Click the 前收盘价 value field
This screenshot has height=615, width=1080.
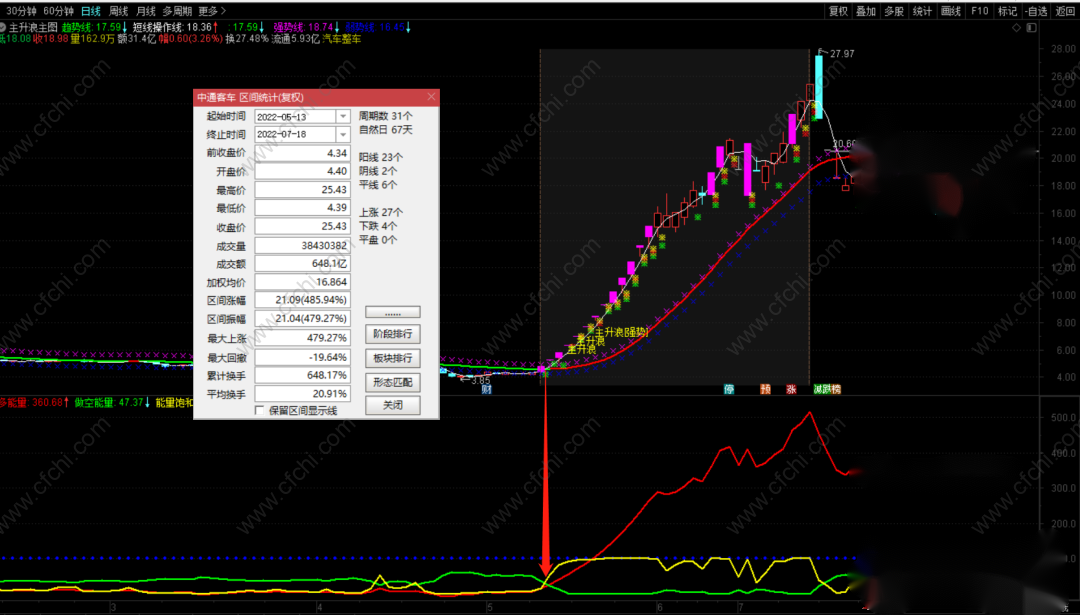coord(302,153)
